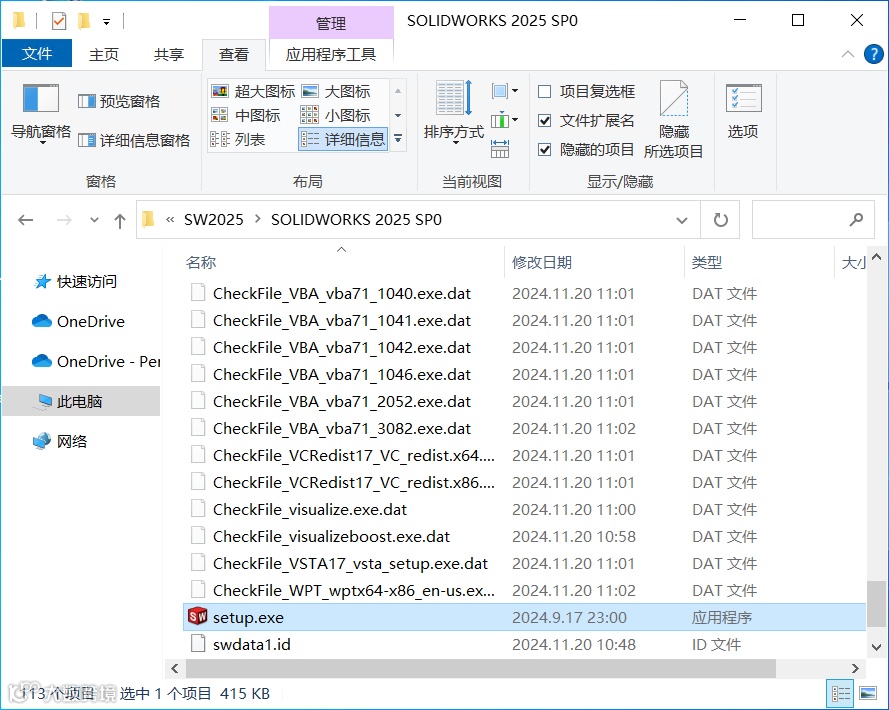Click horizontal scrollbar right arrow

coord(855,669)
